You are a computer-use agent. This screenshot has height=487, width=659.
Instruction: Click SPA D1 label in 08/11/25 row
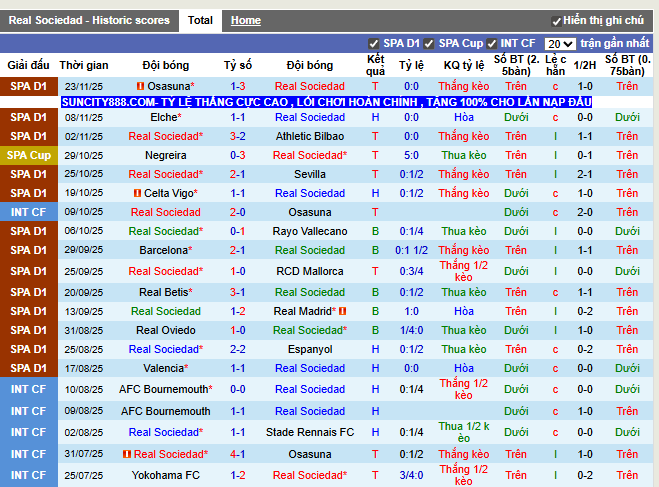(29, 117)
